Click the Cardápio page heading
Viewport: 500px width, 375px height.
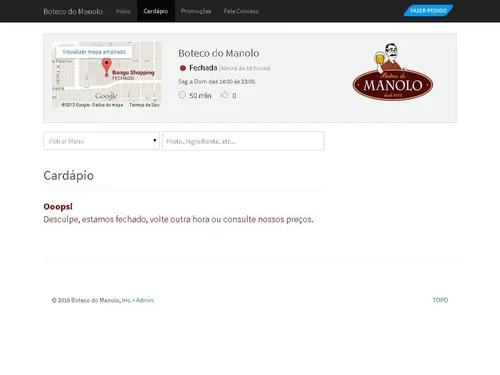coord(69,175)
